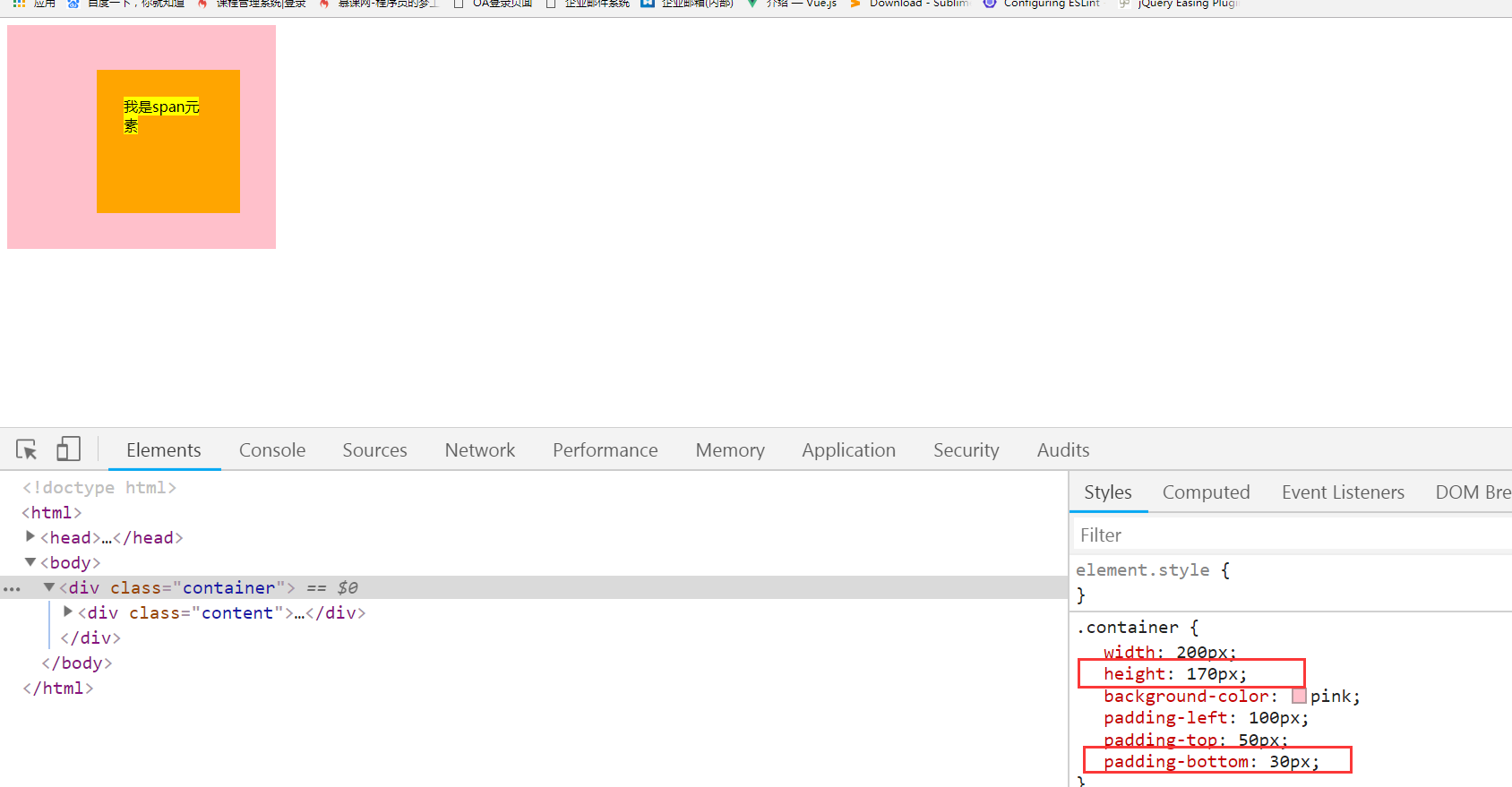
Task: Collapse the body node arrow
Action: click(x=30, y=561)
